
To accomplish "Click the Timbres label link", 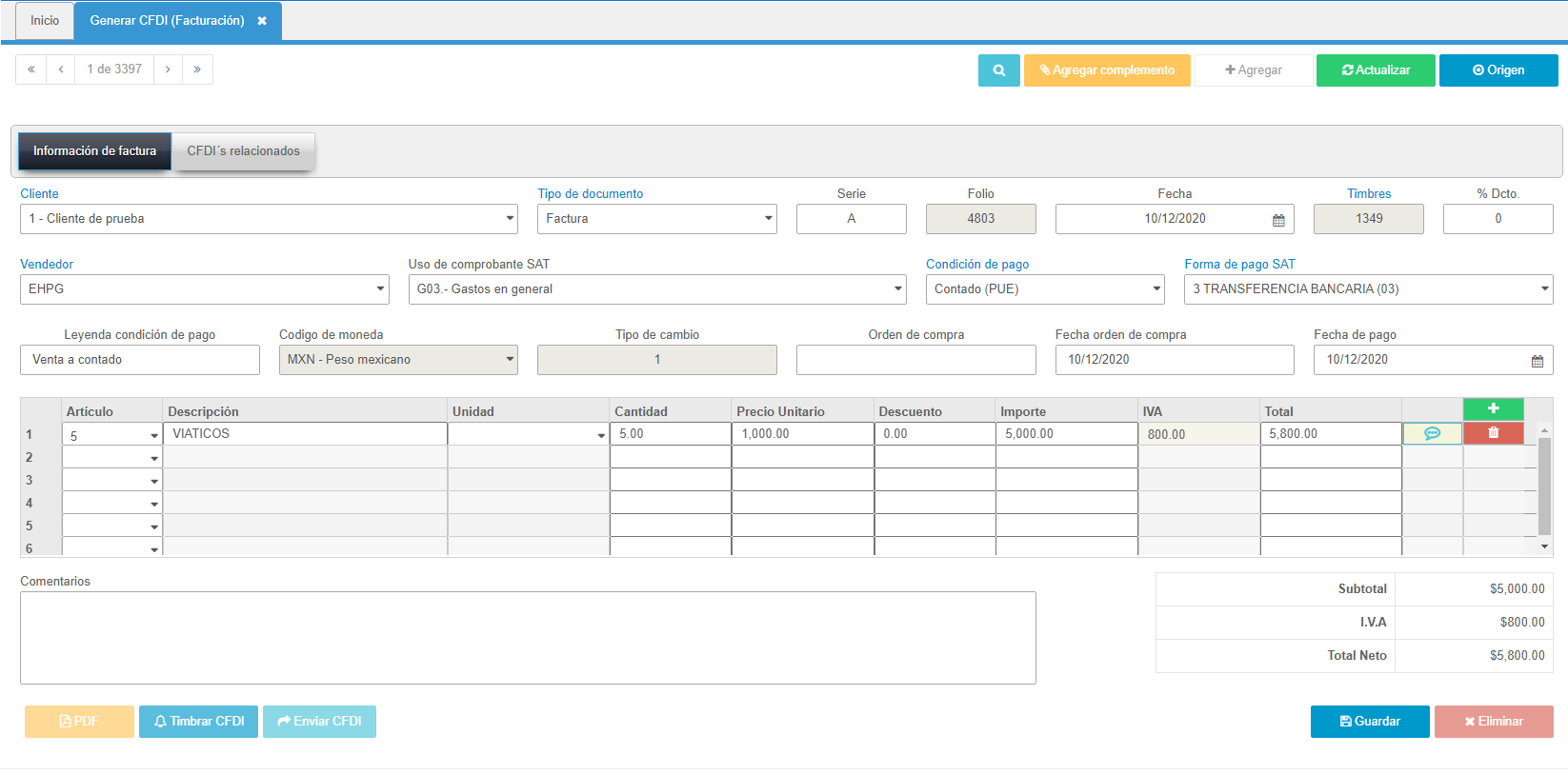I will point(1369,194).
